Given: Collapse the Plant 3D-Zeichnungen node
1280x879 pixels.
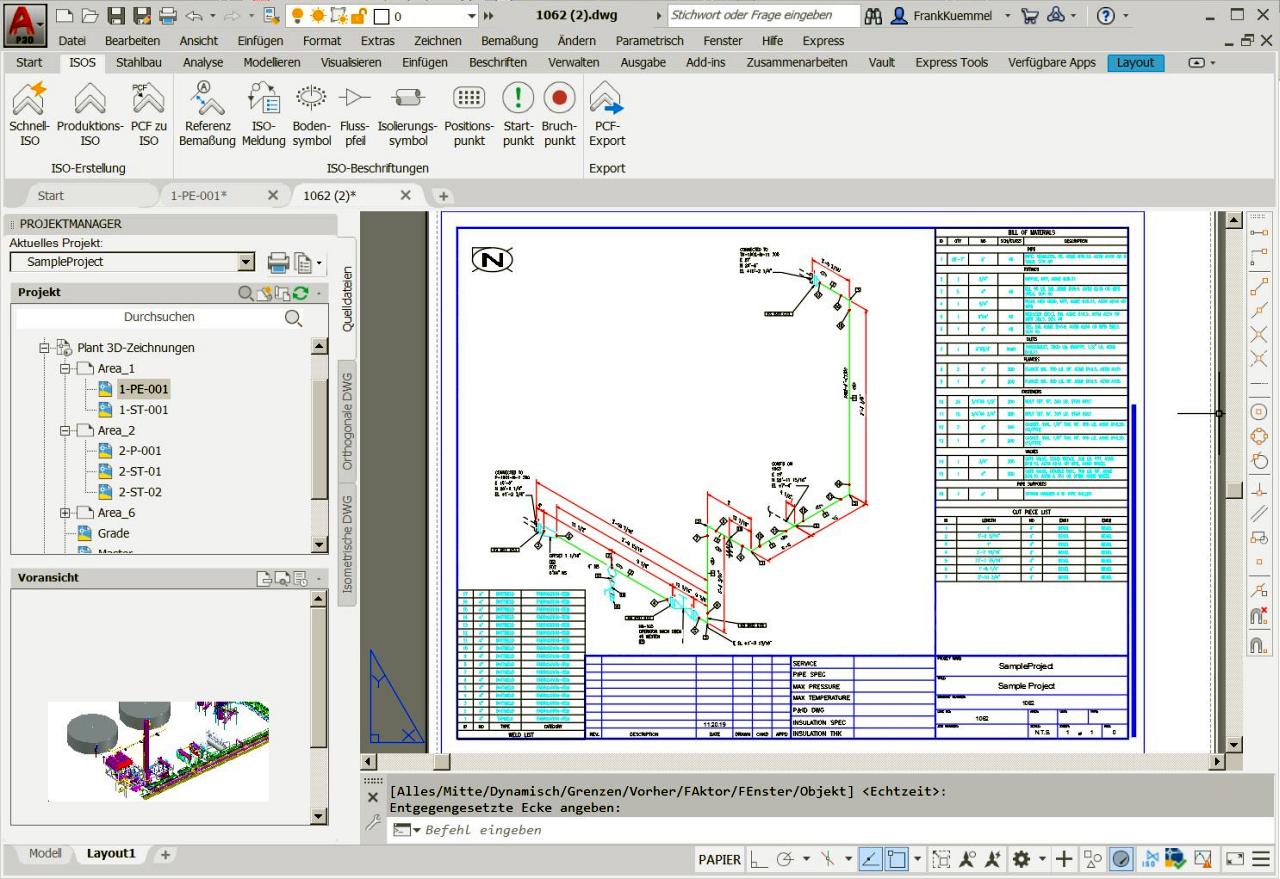Looking at the screenshot, I should [x=44, y=348].
